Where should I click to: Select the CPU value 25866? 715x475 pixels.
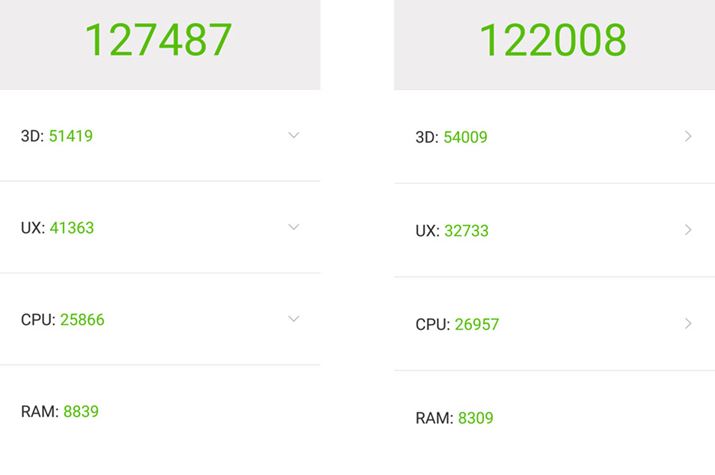tap(82, 320)
